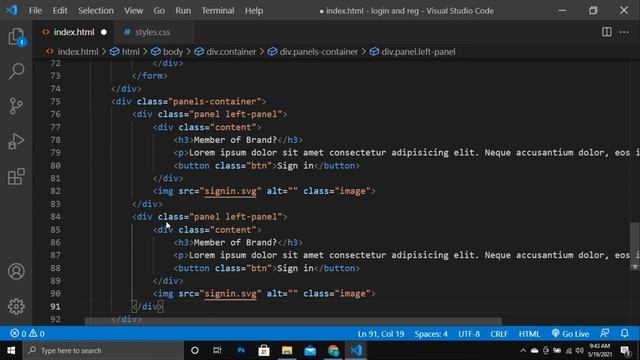
Task: Open Microsoft Store from the taskbar
Action: [264, 350]
